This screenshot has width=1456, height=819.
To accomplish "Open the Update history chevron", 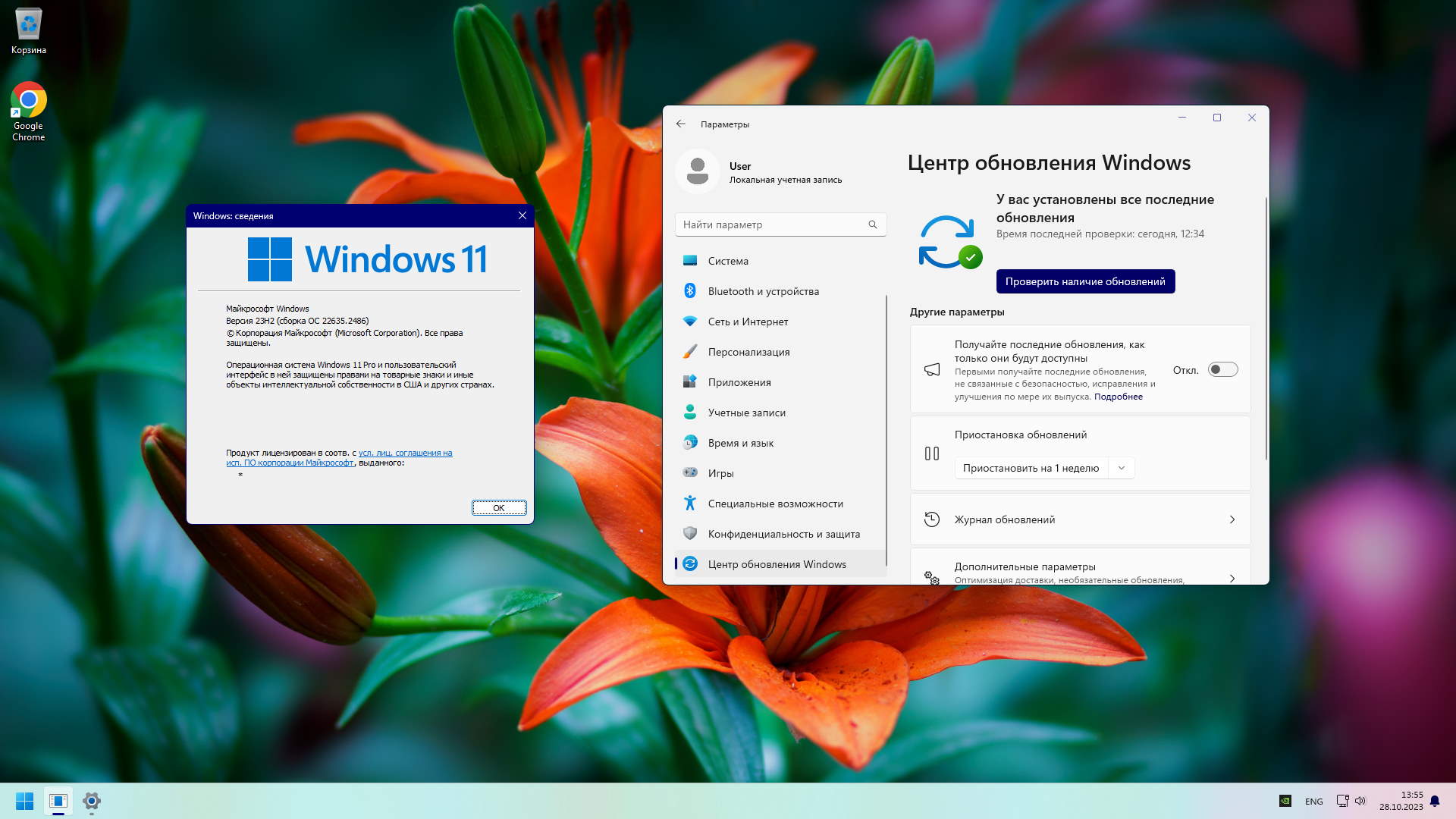I will point(1232,519).
